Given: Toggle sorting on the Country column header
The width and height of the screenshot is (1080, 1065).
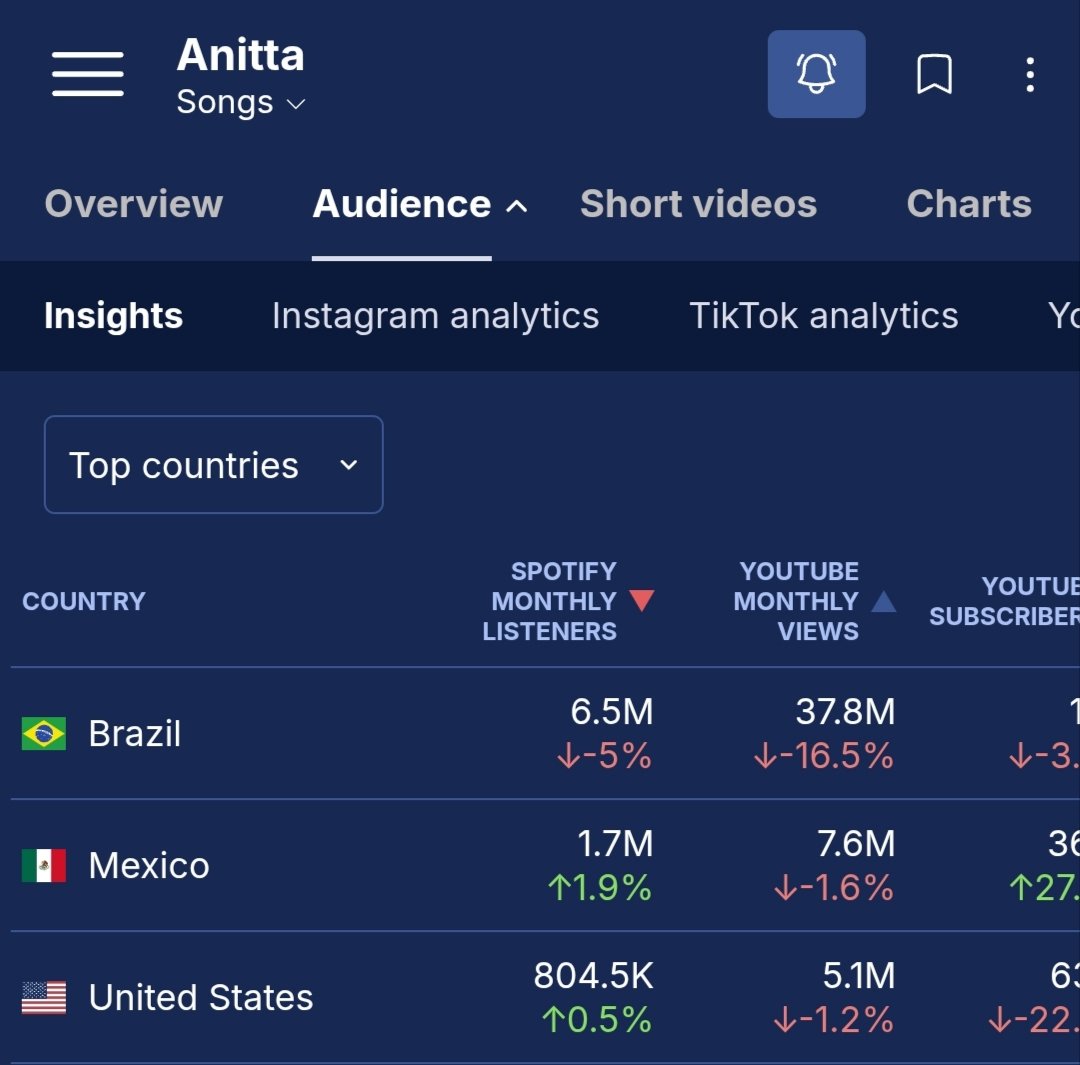Looking at the screenshot, I should point(84,601).
